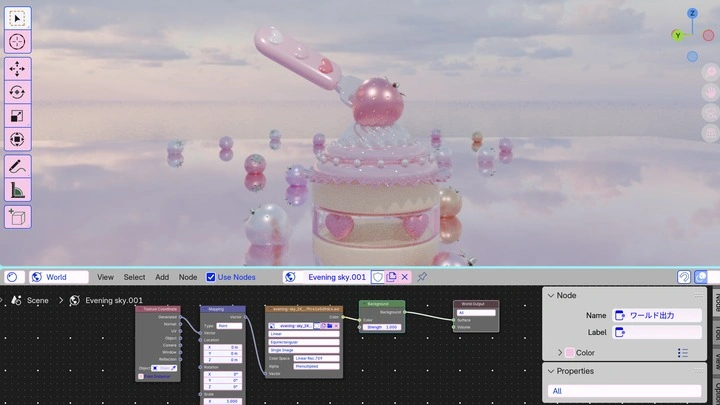
Task: Click the node Name input field
Action: [657, 315]
